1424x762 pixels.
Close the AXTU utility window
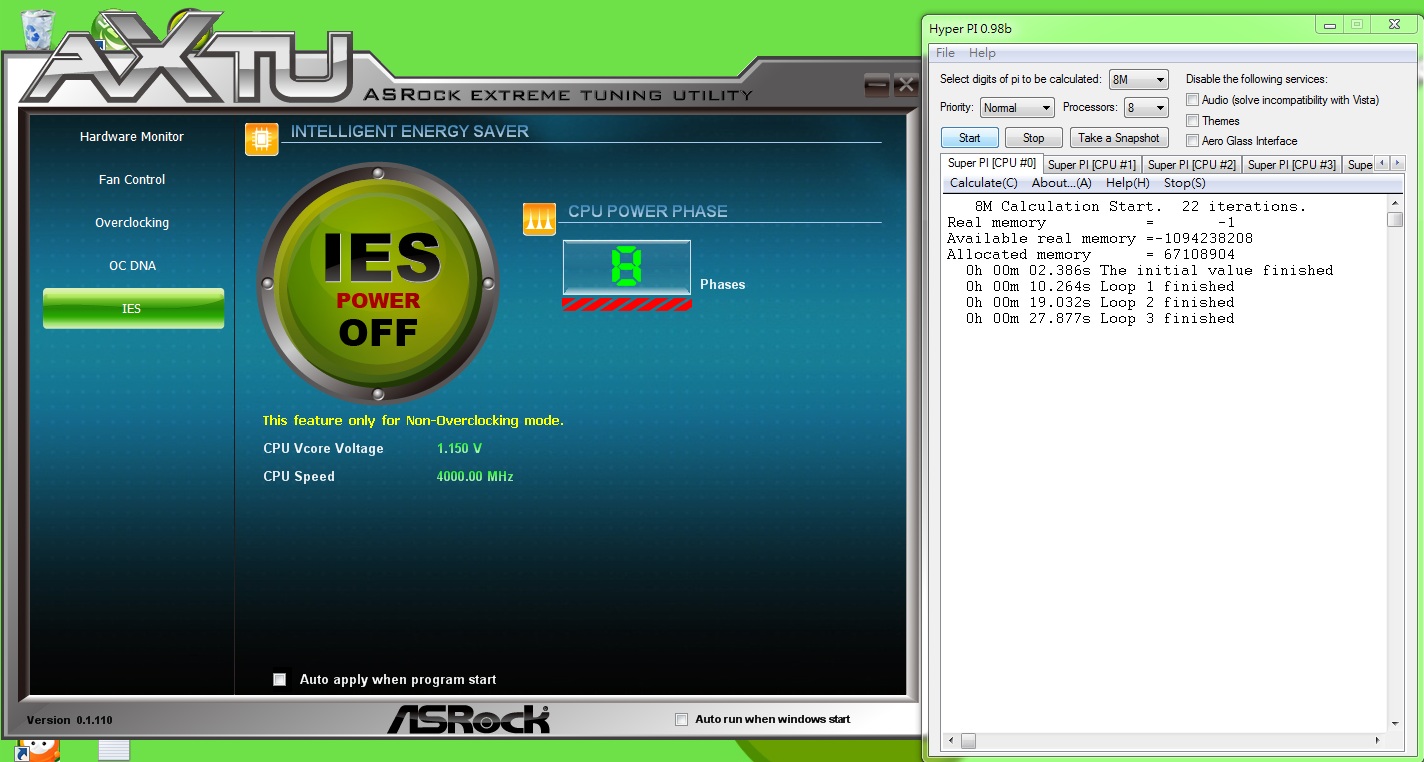click(x=906, y=85)
